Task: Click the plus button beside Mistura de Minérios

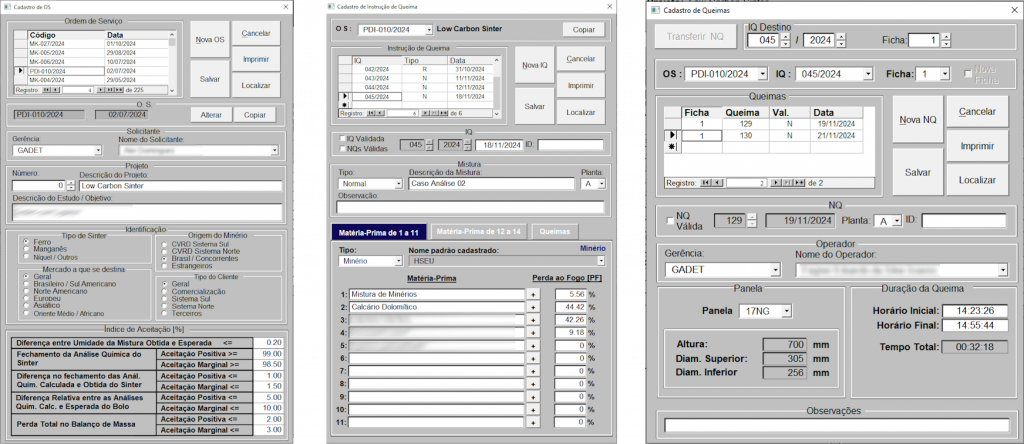Action: 533,295
